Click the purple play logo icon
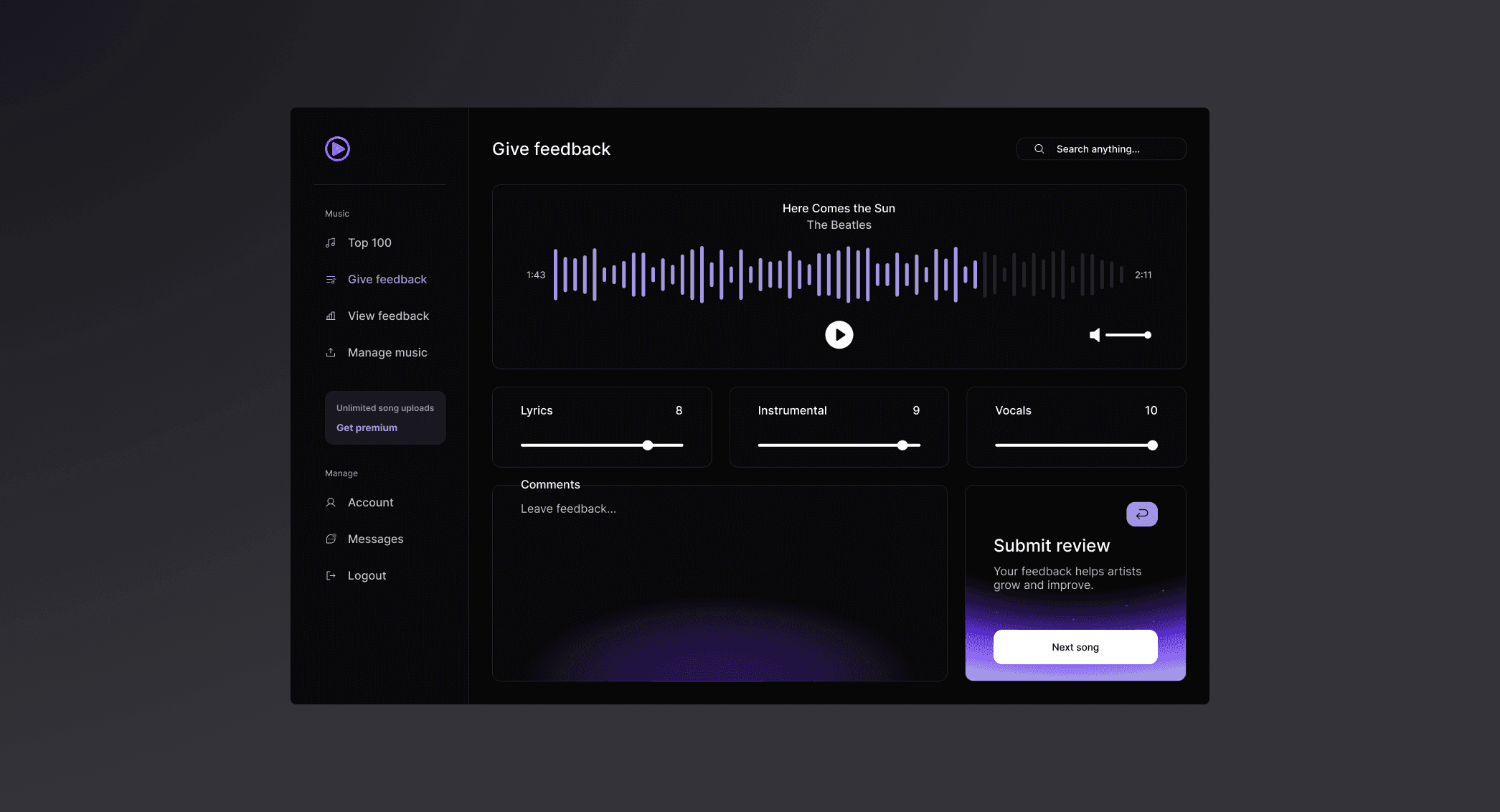Viewport: 1500px width, 812px height. (337, 148)
